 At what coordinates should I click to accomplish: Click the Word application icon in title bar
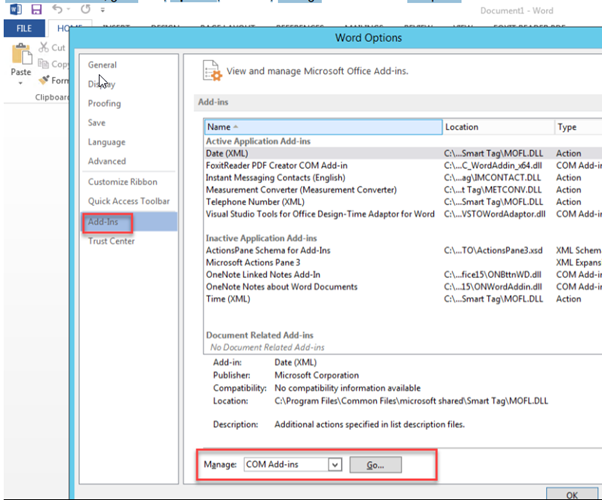[16, 9]
